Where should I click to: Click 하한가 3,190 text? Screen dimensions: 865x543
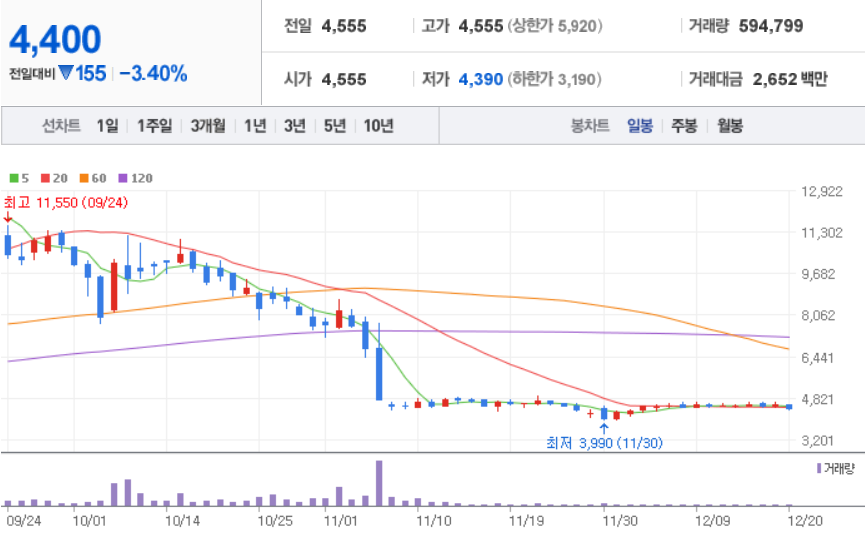point(554,79)
